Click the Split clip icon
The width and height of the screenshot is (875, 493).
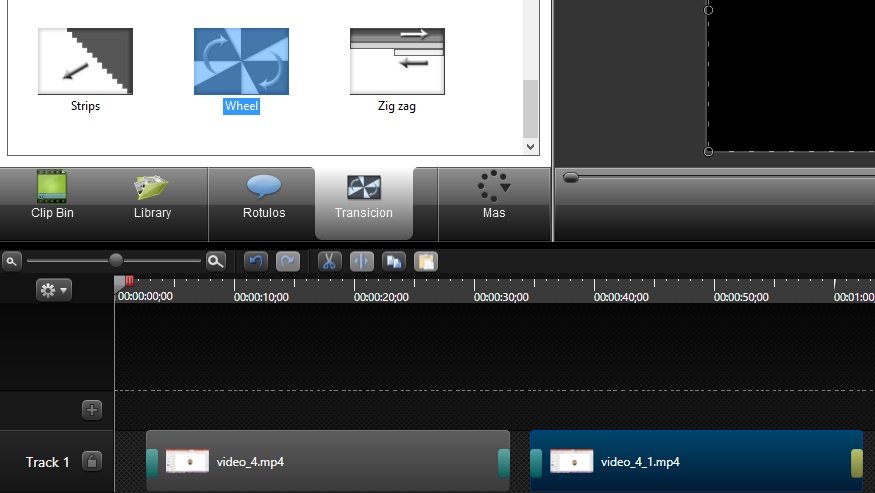[x=362, y=261]
